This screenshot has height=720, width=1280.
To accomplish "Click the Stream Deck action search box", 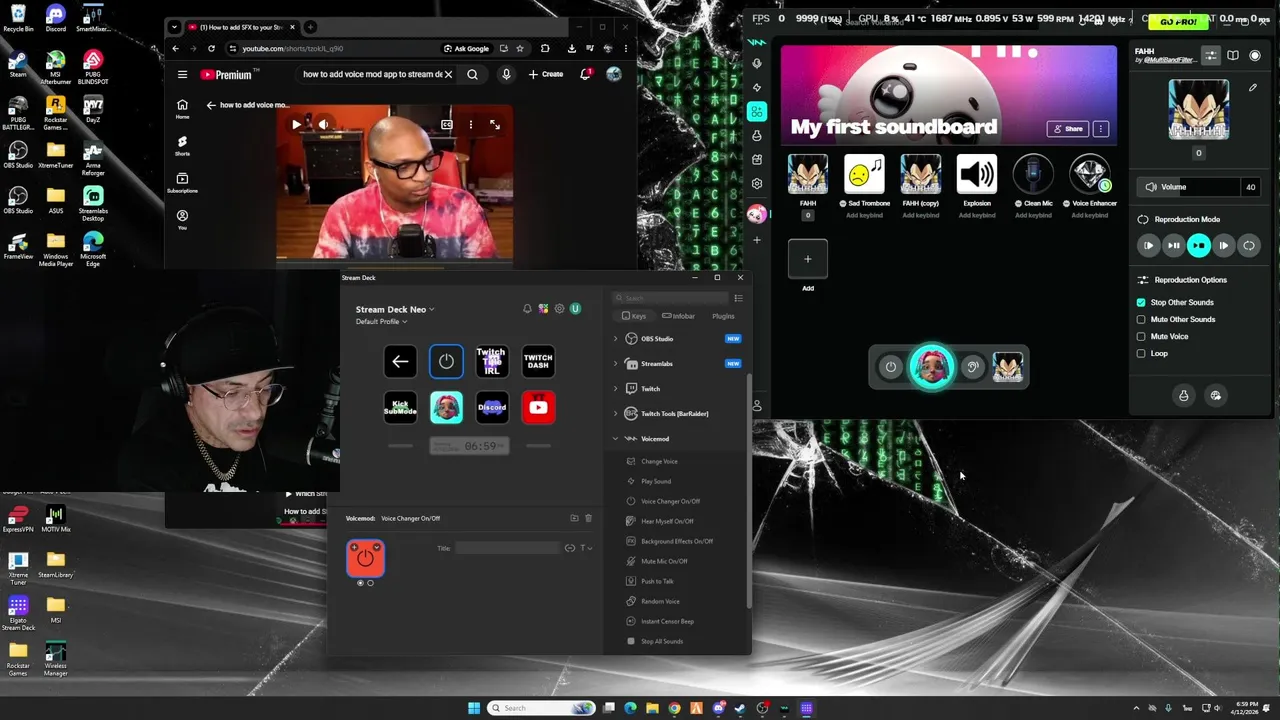I will 671,298.
